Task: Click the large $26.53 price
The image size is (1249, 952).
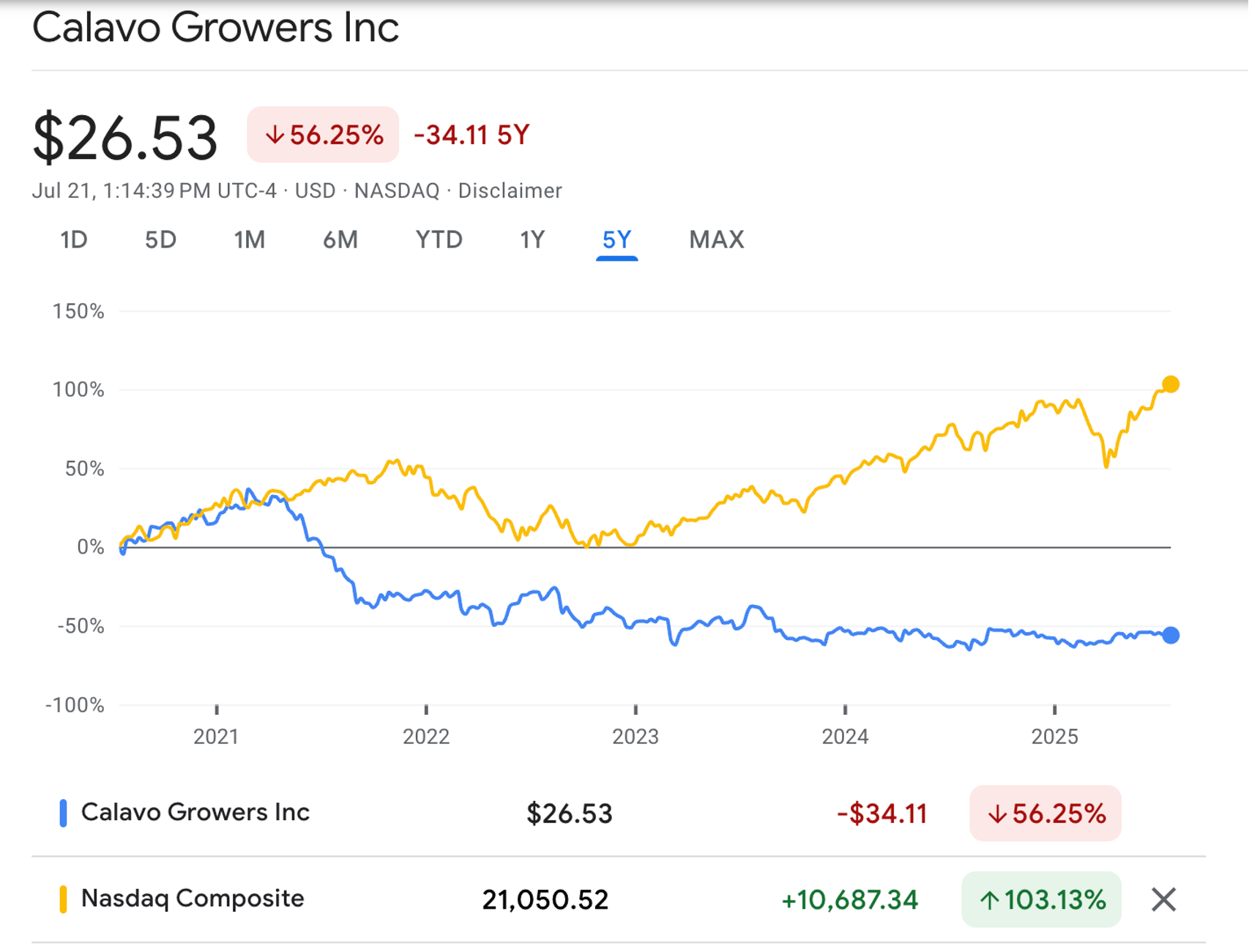Action: pos(125,137)
